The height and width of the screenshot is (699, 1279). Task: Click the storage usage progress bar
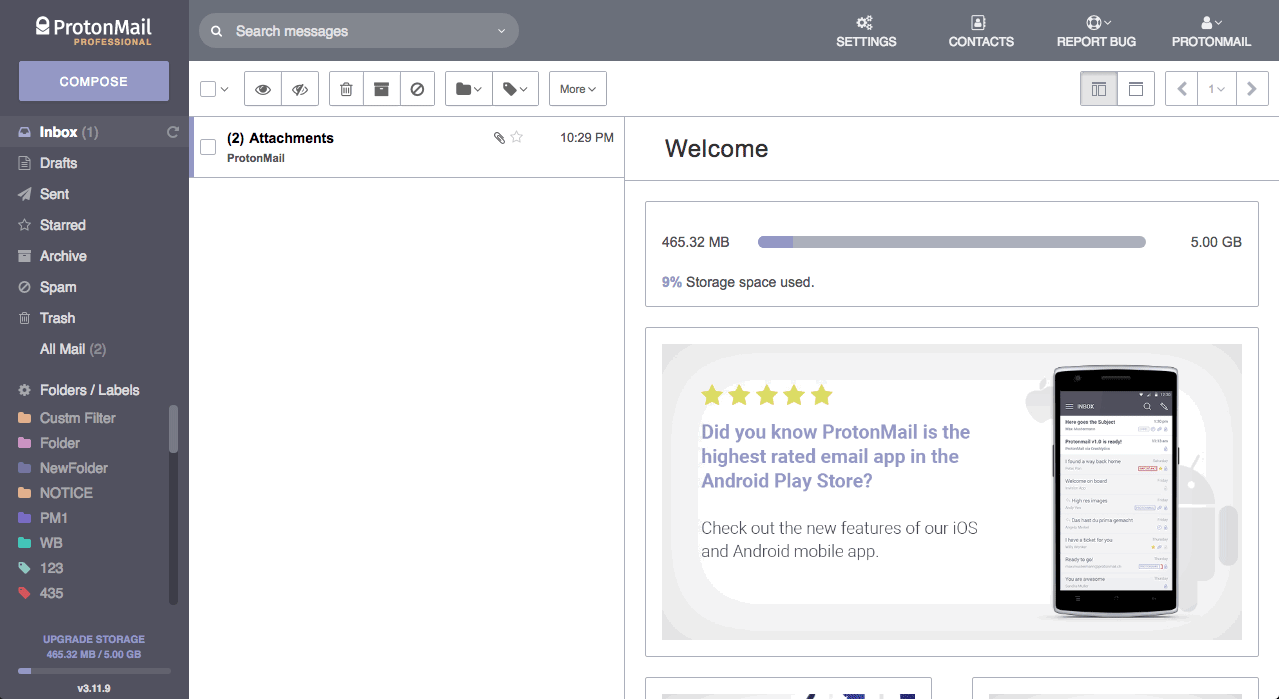(951, 242)
